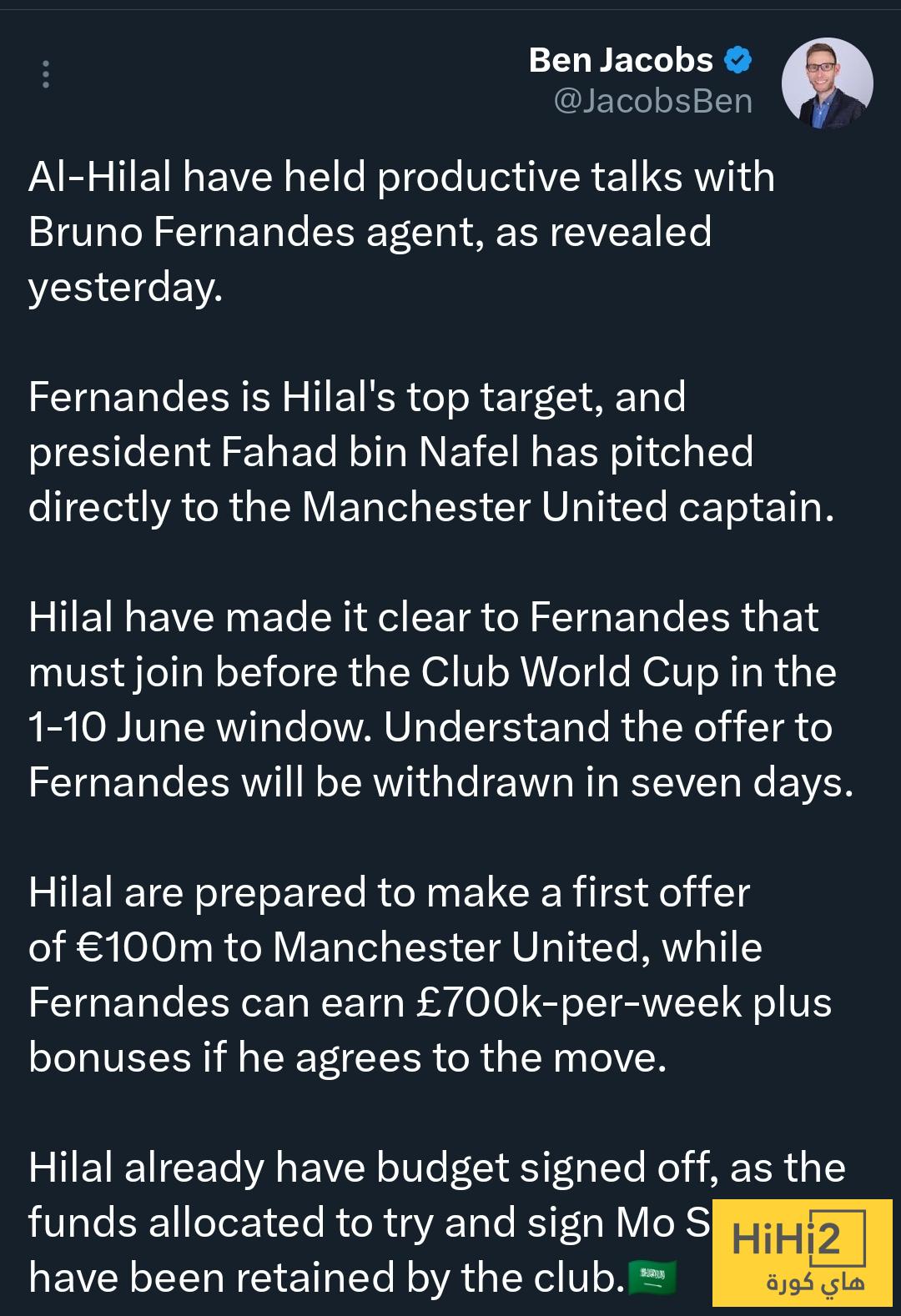Click the line "Hilal are prepared to make"
Screen dimensions: 901x1316
pyautogui.click(x=389, y=892)
